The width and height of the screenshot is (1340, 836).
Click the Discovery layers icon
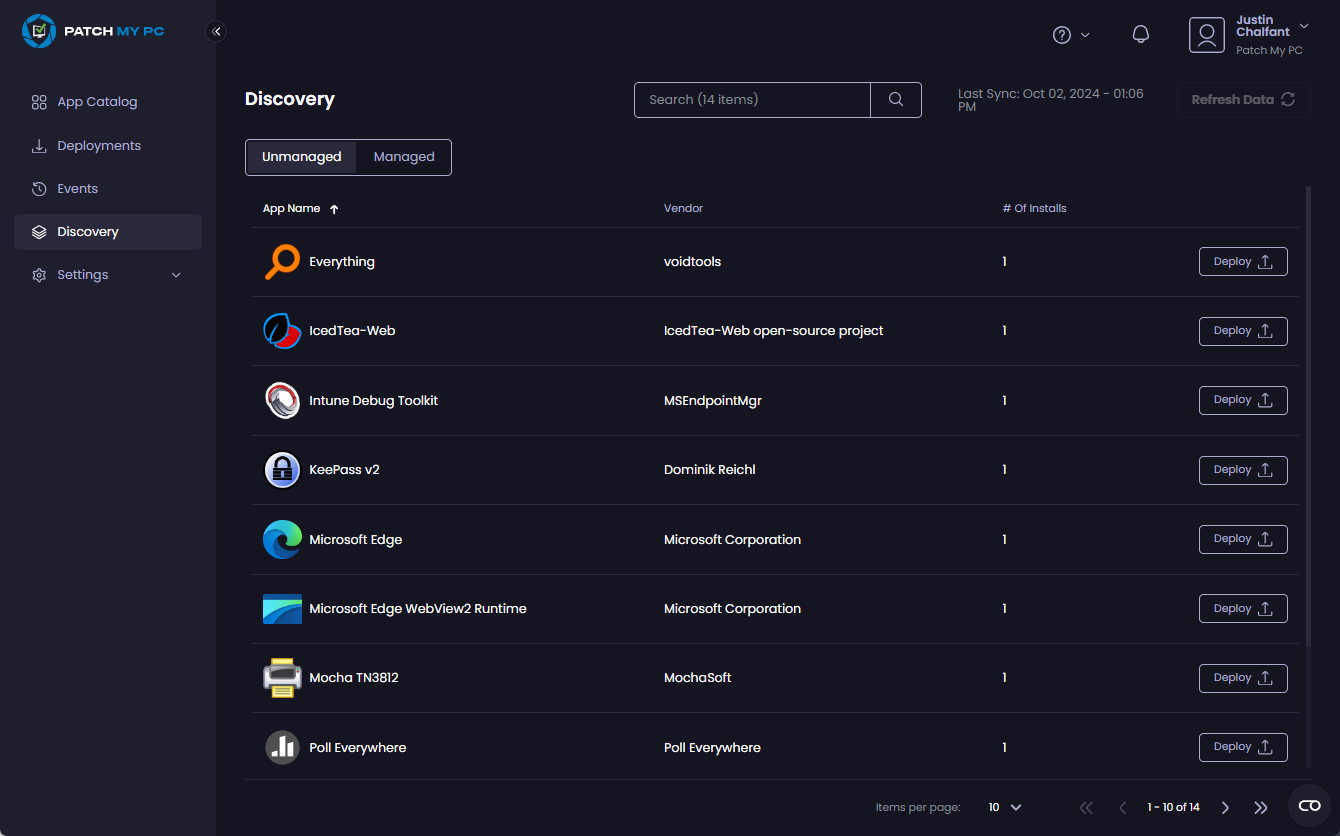(x=39, y=231)
